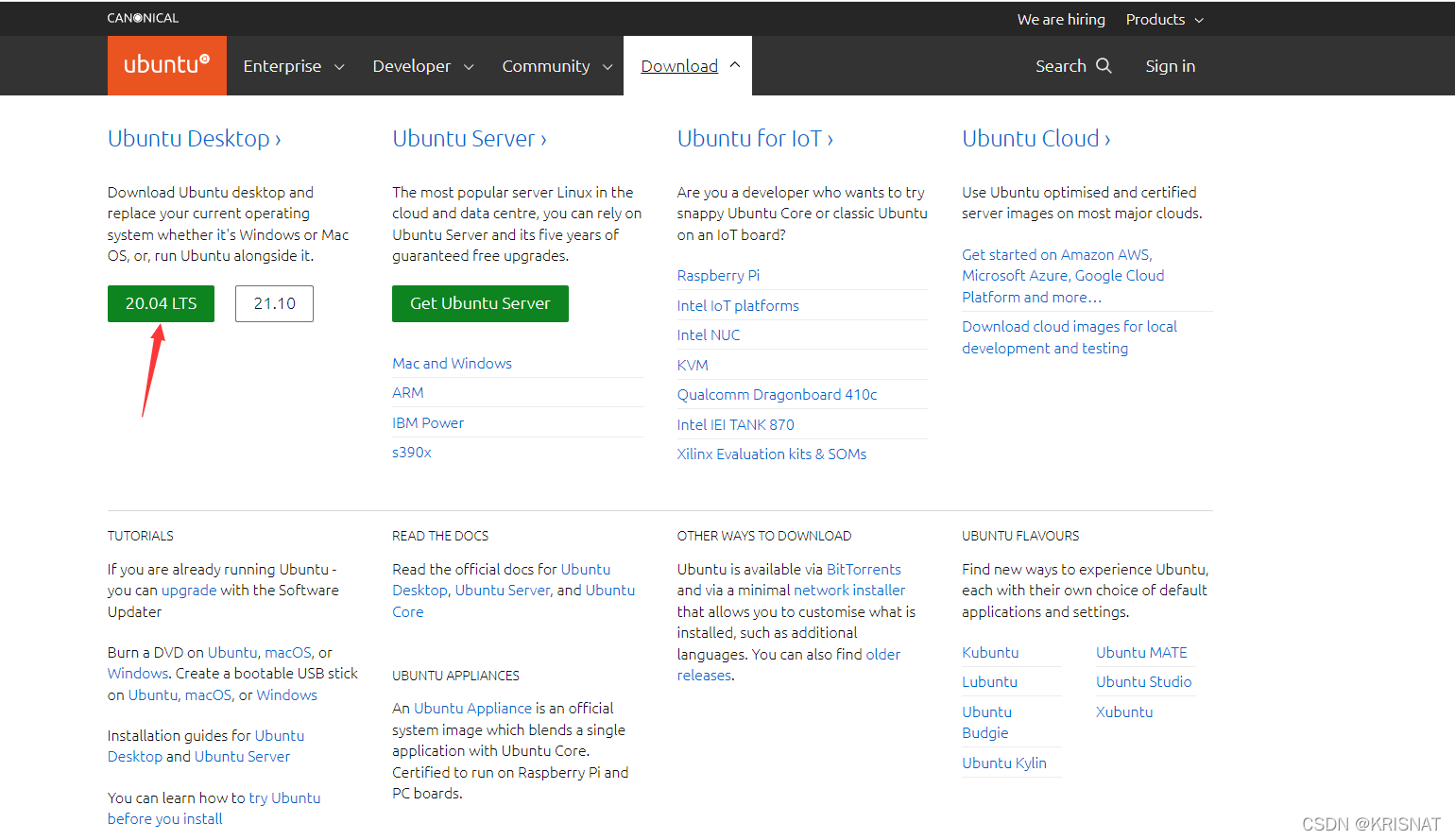The width and height of the screenshot is (1455, 840).
Task: Click Windows link in Burn a DVD line
Action: pyautogui.click(x=138, y=673)
